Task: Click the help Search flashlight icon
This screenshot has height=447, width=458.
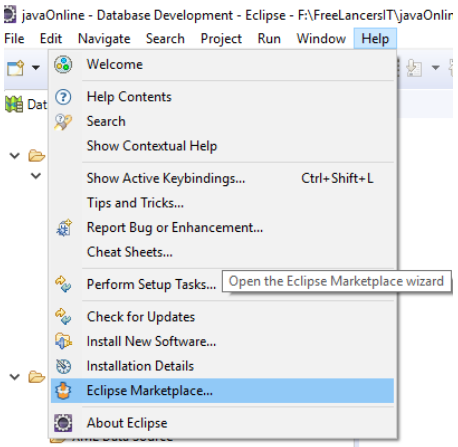Action: [63, 122]
